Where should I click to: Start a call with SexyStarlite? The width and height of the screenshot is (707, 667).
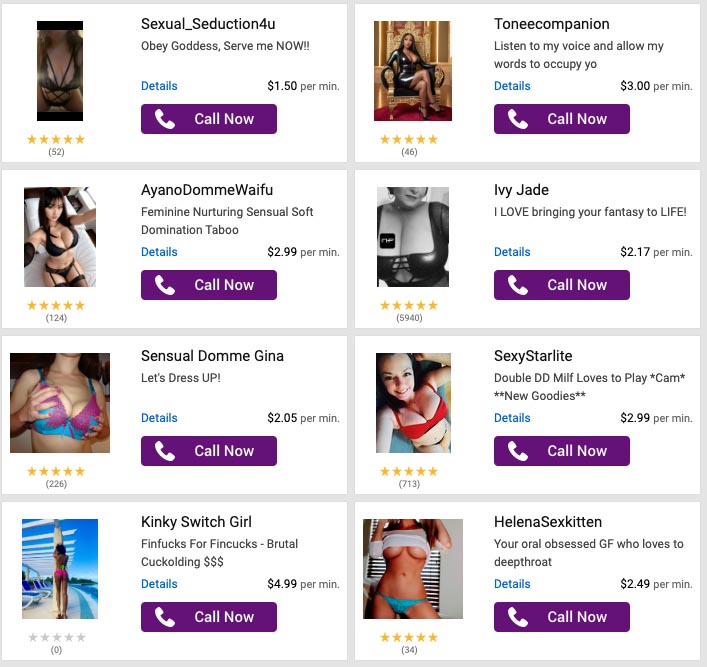click(x=562, y=451)
